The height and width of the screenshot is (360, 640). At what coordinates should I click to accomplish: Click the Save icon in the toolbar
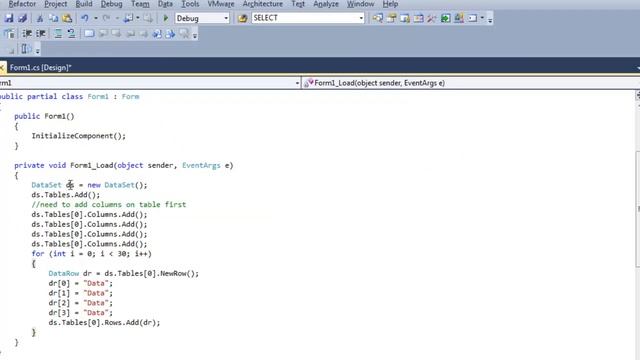click(x=9, y=18)
